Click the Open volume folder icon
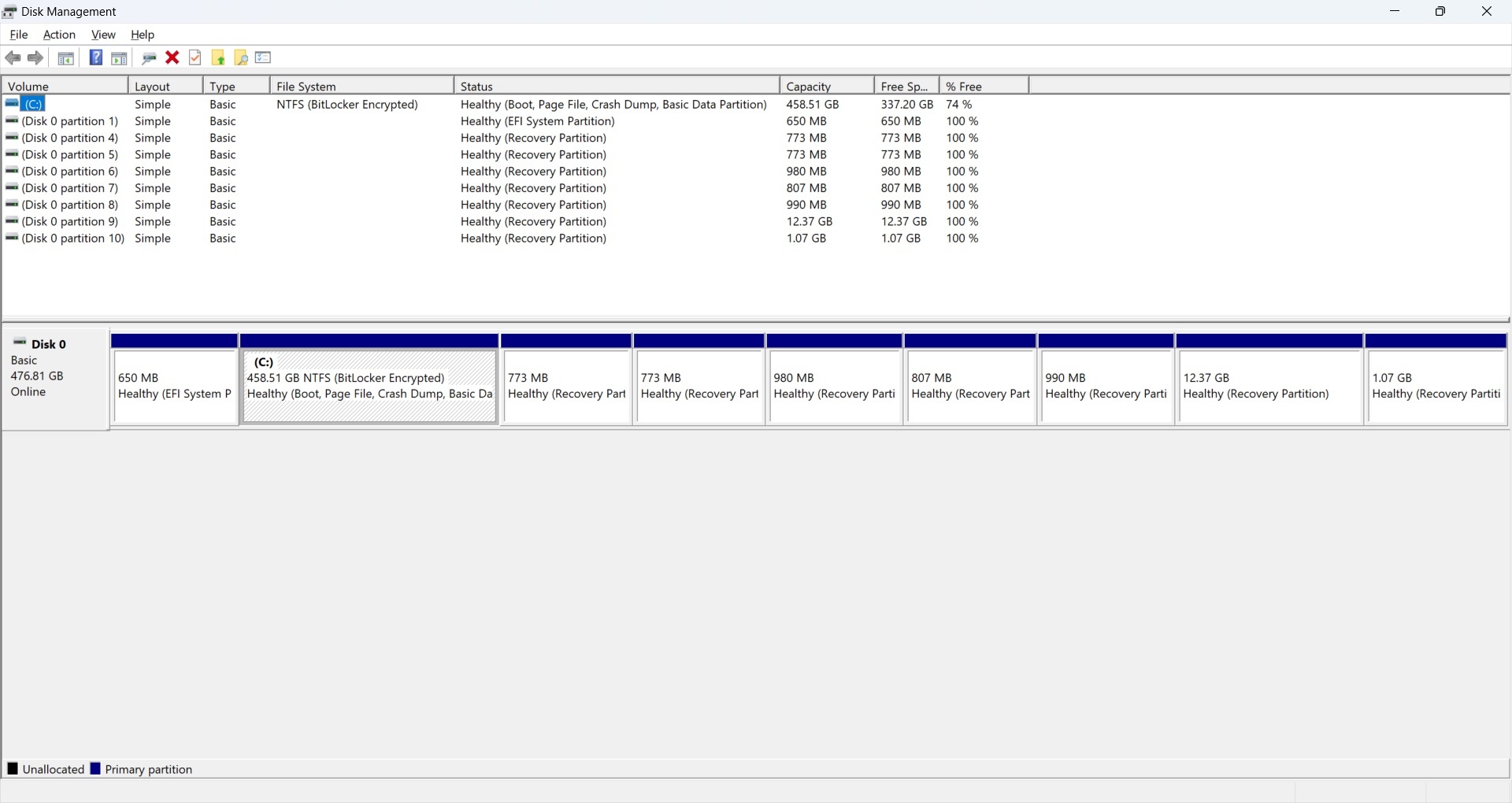Image resolution: width=1512 pixels, height=803 pixels. 217,57
